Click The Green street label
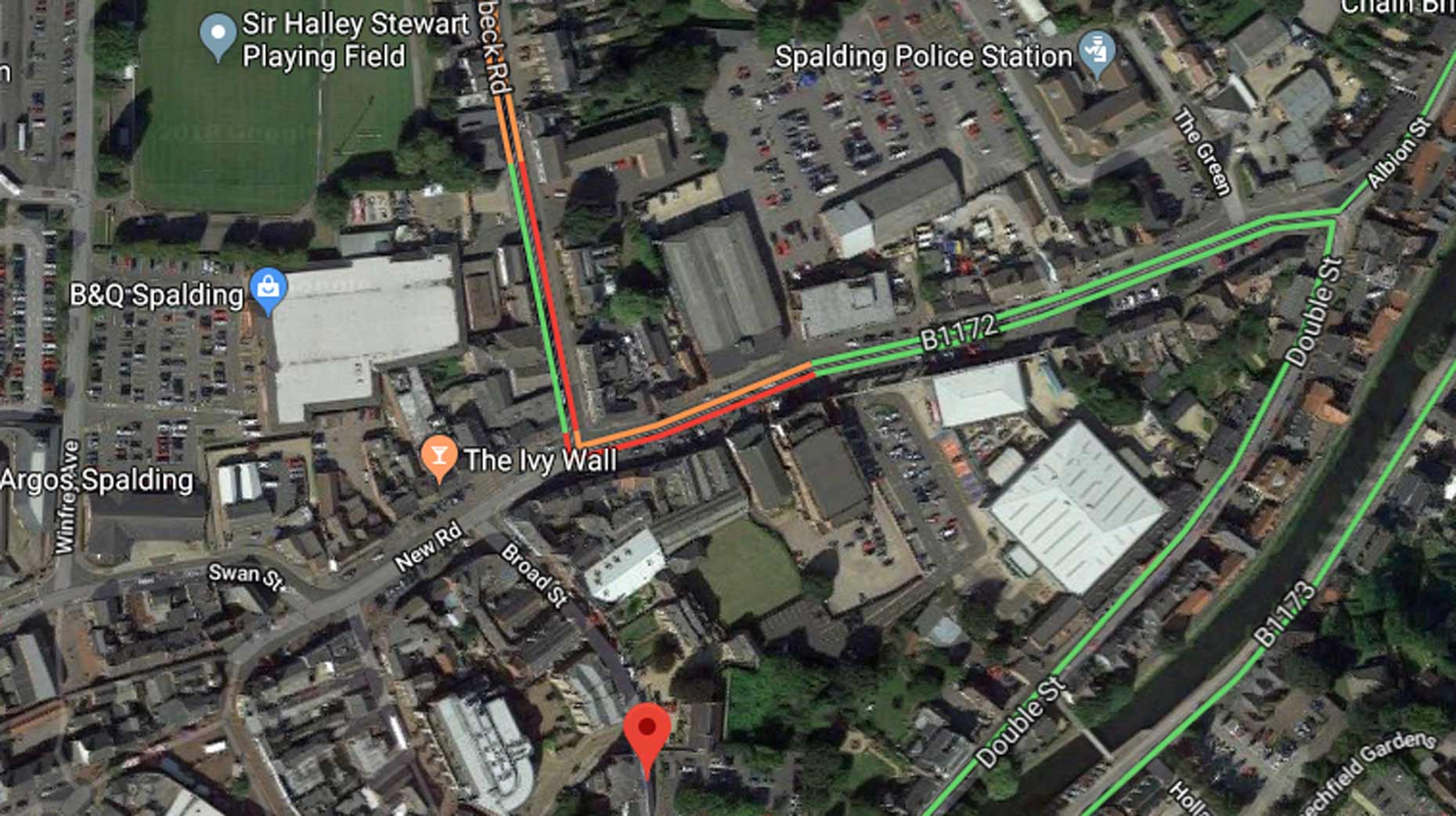 (1202, 150)
